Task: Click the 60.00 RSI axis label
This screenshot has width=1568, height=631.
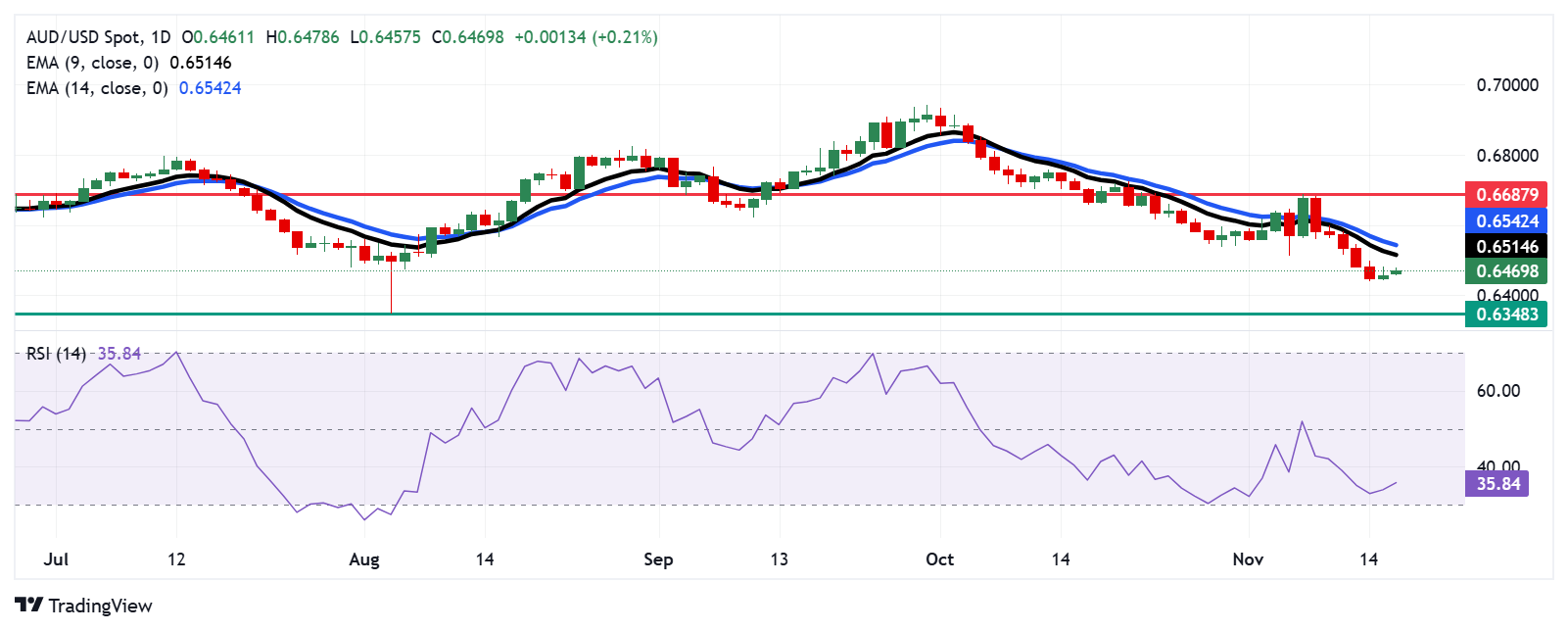Action: click(1497, 391)
